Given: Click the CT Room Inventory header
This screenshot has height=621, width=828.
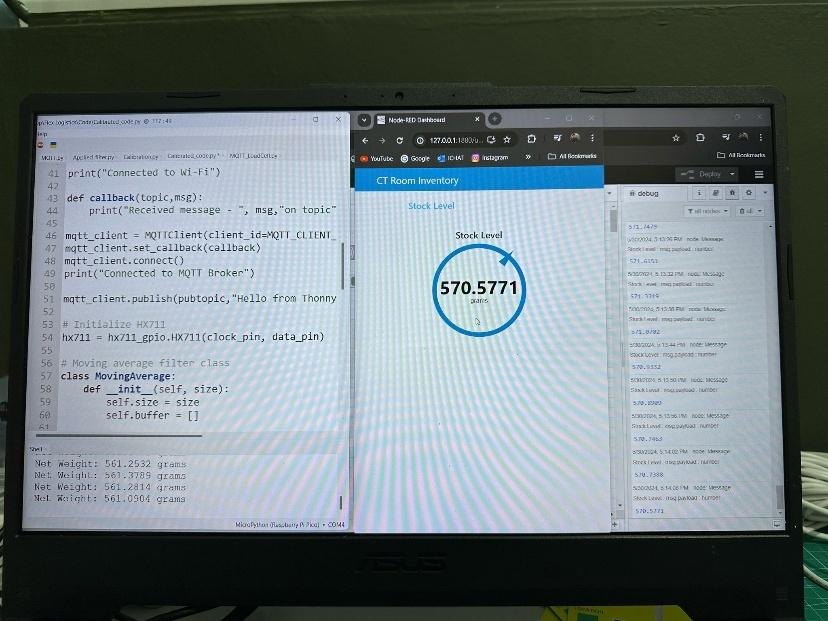Looking at the screenshot, I should tap(417, 181).
